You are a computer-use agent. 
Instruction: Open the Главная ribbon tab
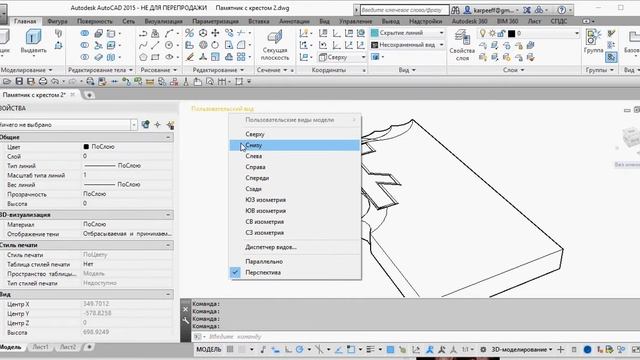coord(25,21)
